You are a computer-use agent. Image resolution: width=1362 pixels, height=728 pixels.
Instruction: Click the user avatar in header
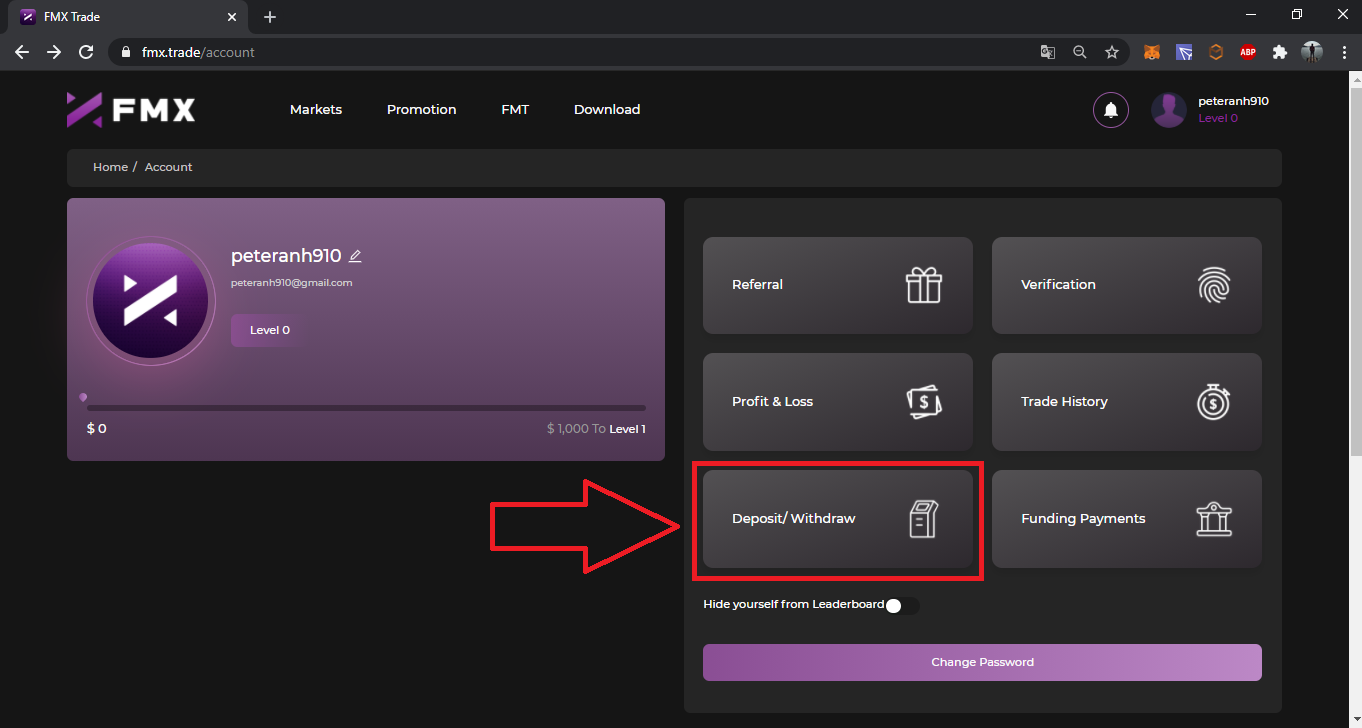pos(1169,110)
